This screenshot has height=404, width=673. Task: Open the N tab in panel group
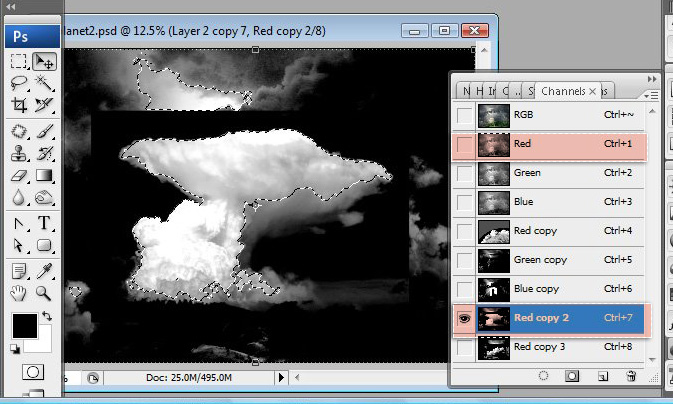point(466,91)
